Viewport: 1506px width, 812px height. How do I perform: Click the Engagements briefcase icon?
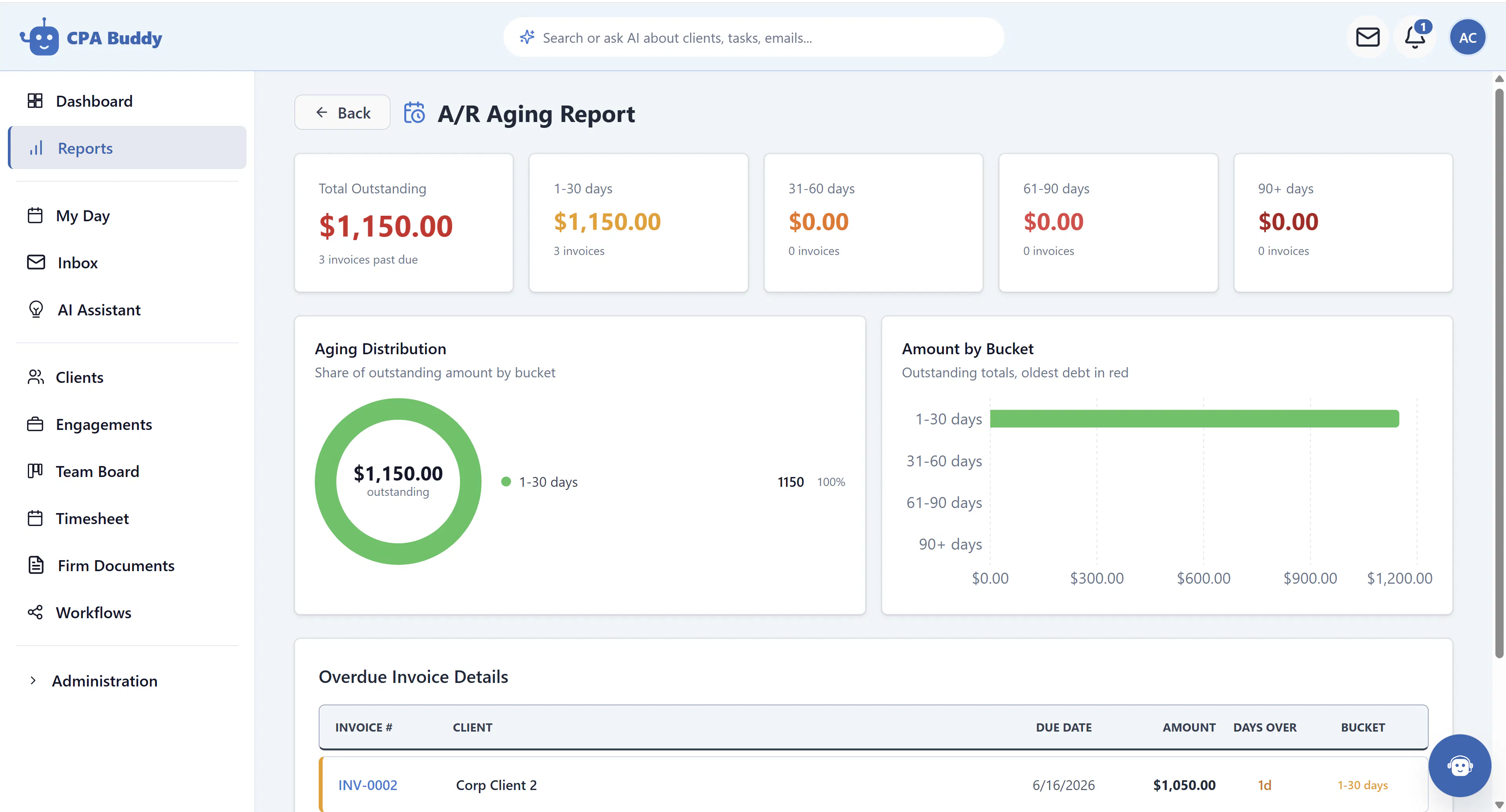tap(35, 425)
